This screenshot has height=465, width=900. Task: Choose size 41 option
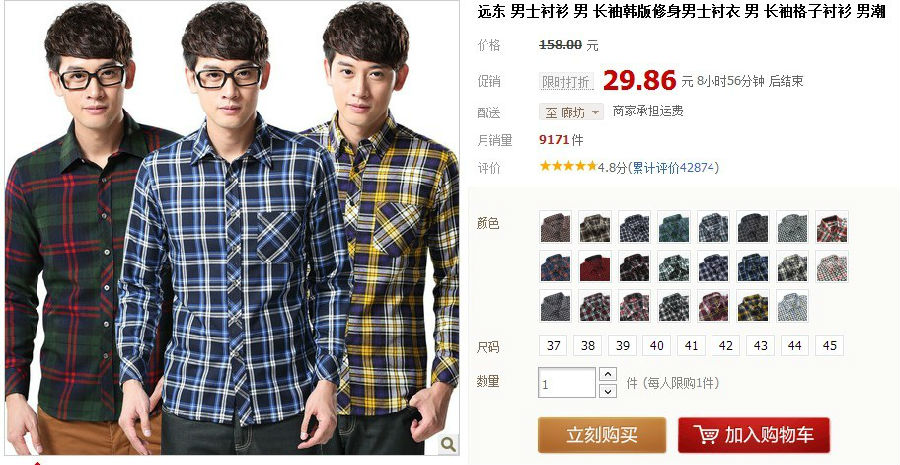(x=691, y=346)
